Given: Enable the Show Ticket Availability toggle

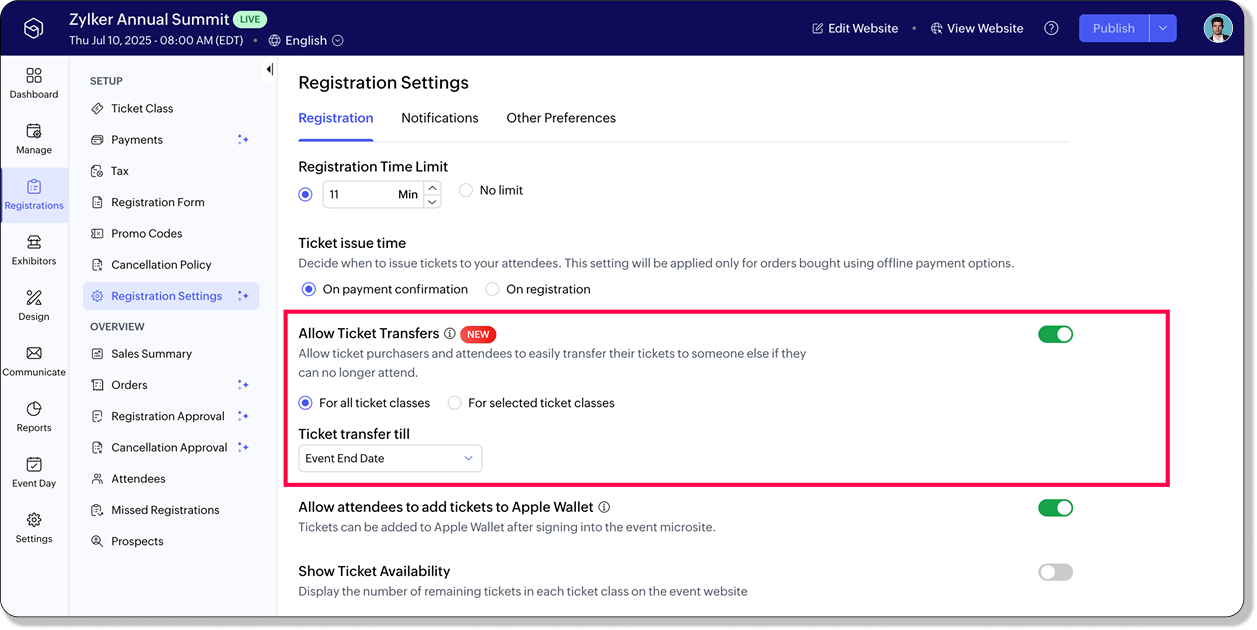Looking at the screenshot, I should point(1055,572).
